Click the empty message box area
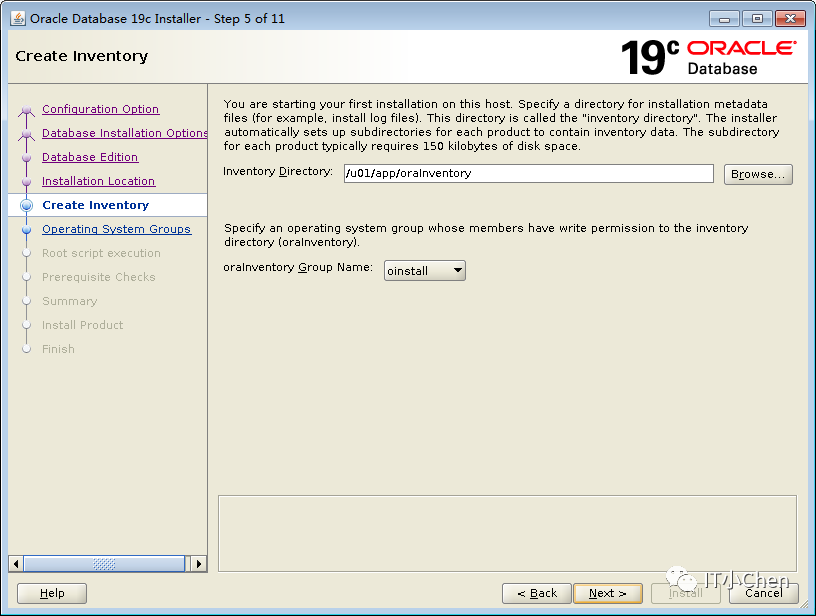Screen dimensions: 816x616 pos(507,534)
